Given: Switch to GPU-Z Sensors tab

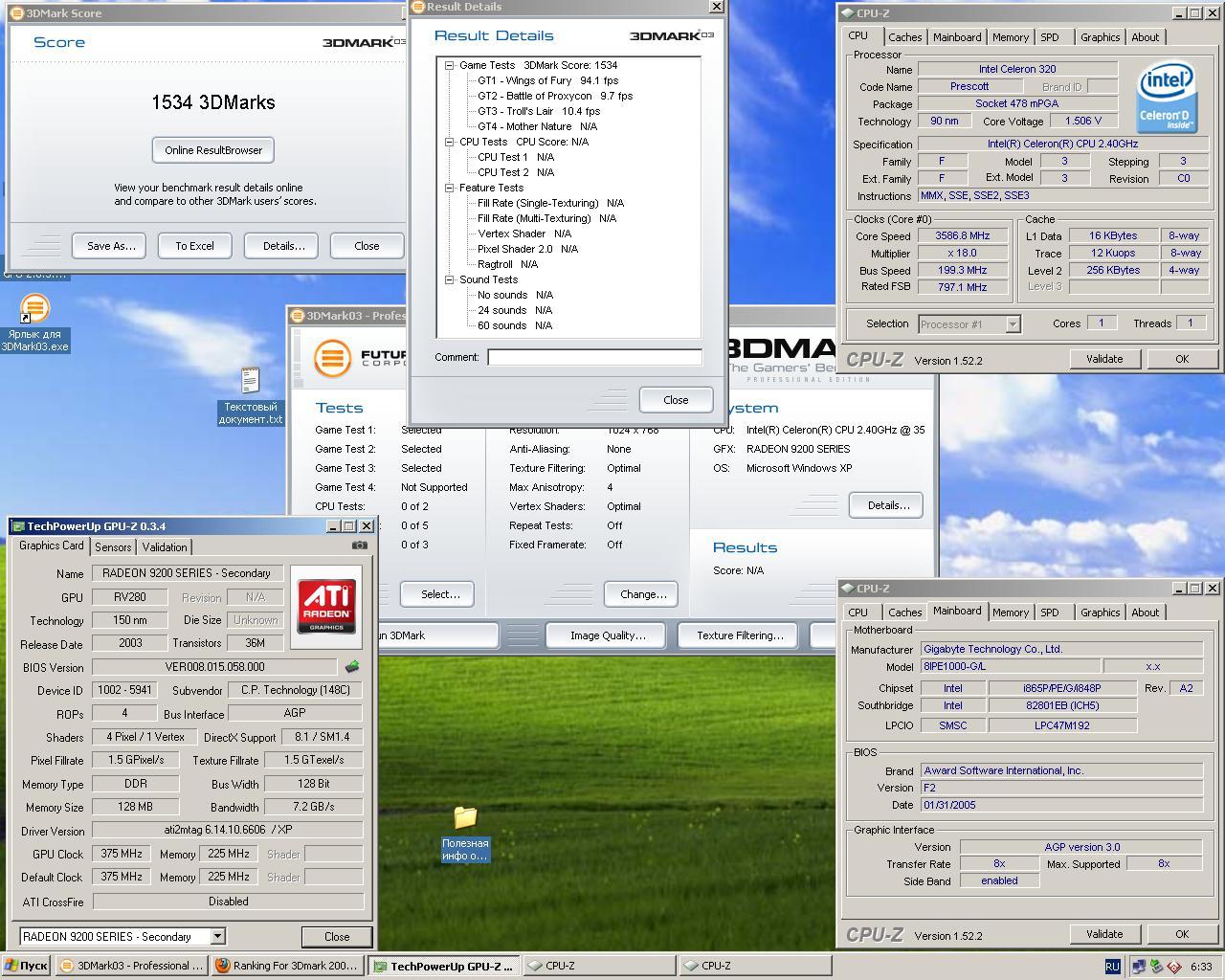Looking at the screenshot, I should click(x=113, y=547).
